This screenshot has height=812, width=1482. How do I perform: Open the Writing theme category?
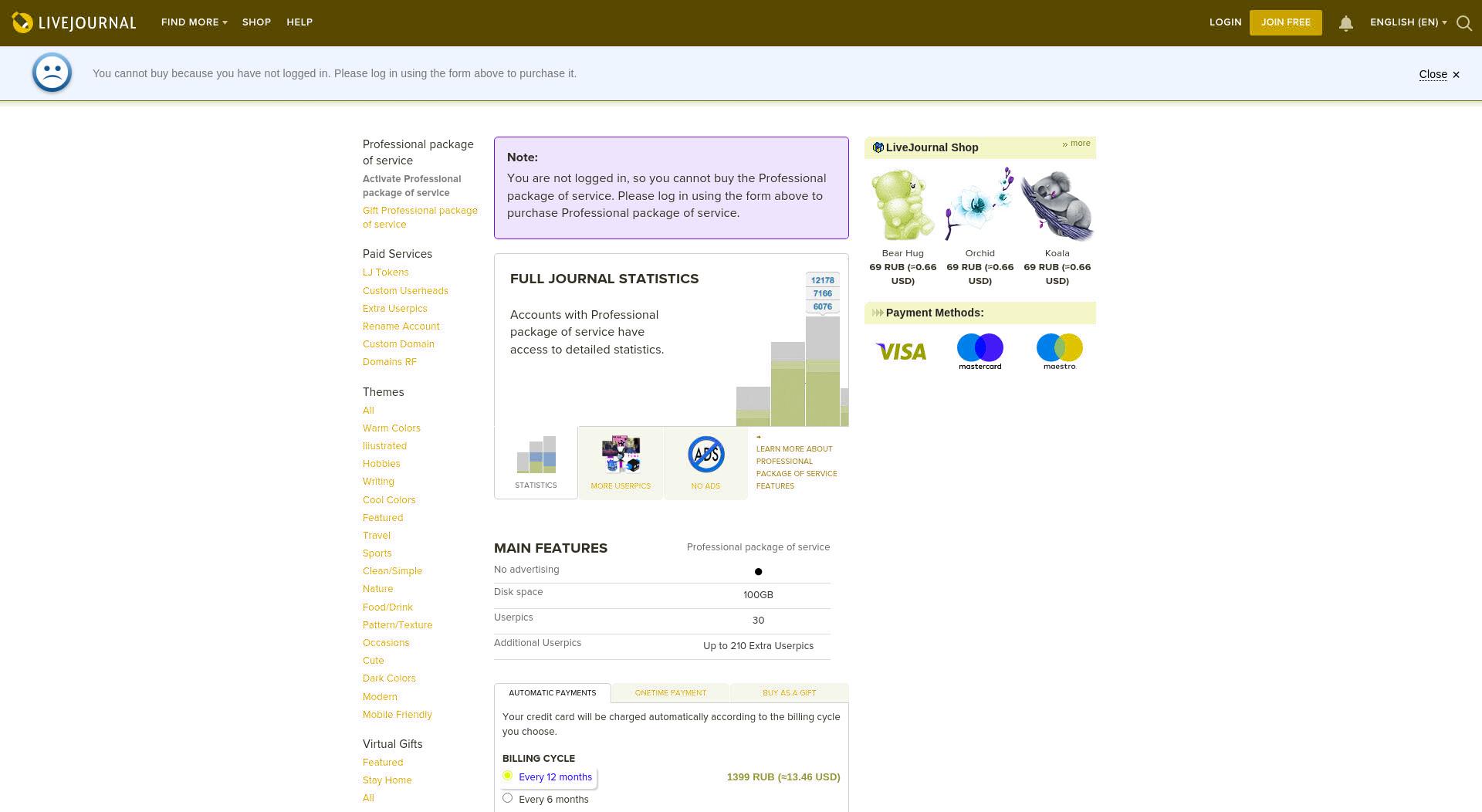click(378, 482)
